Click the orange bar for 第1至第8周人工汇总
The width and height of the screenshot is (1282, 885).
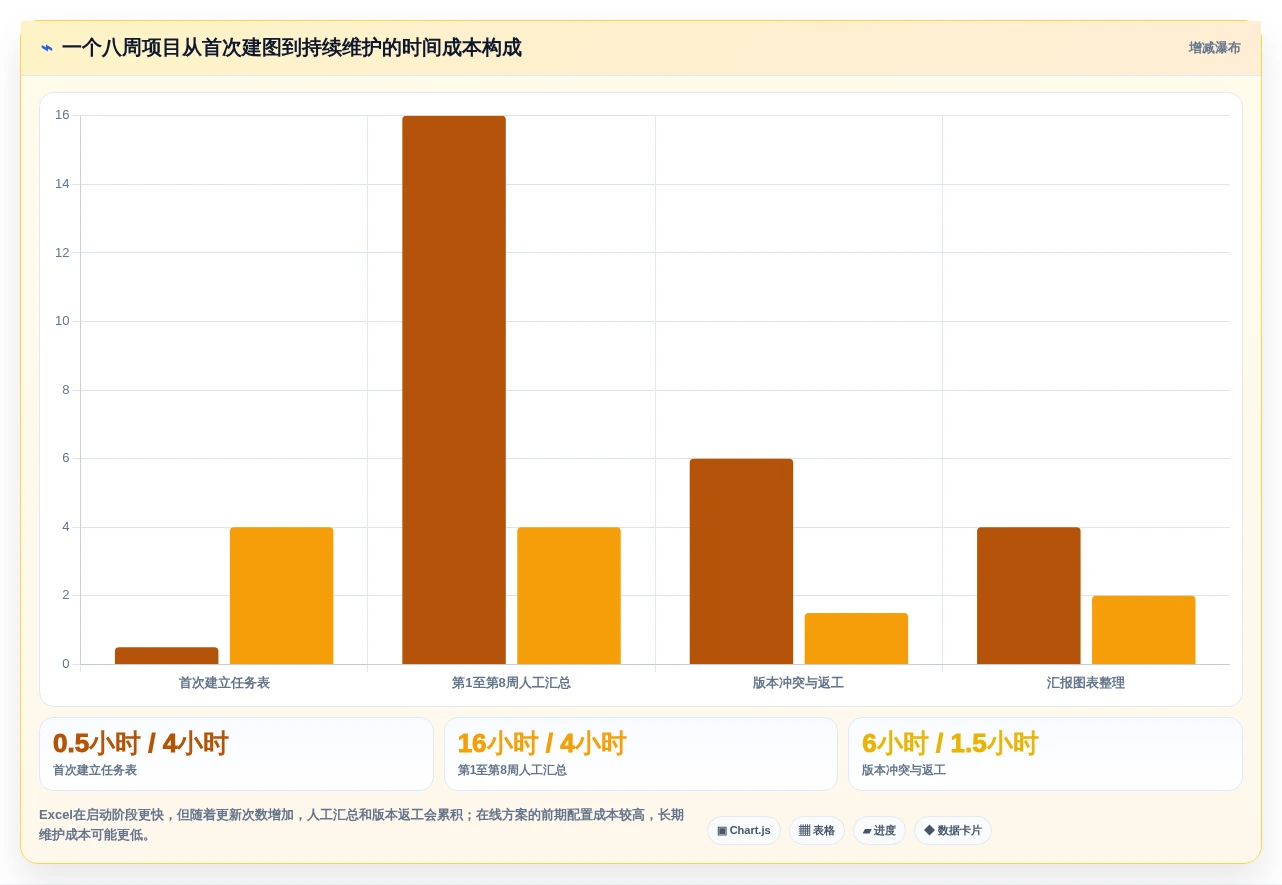[x=569, y=596]
